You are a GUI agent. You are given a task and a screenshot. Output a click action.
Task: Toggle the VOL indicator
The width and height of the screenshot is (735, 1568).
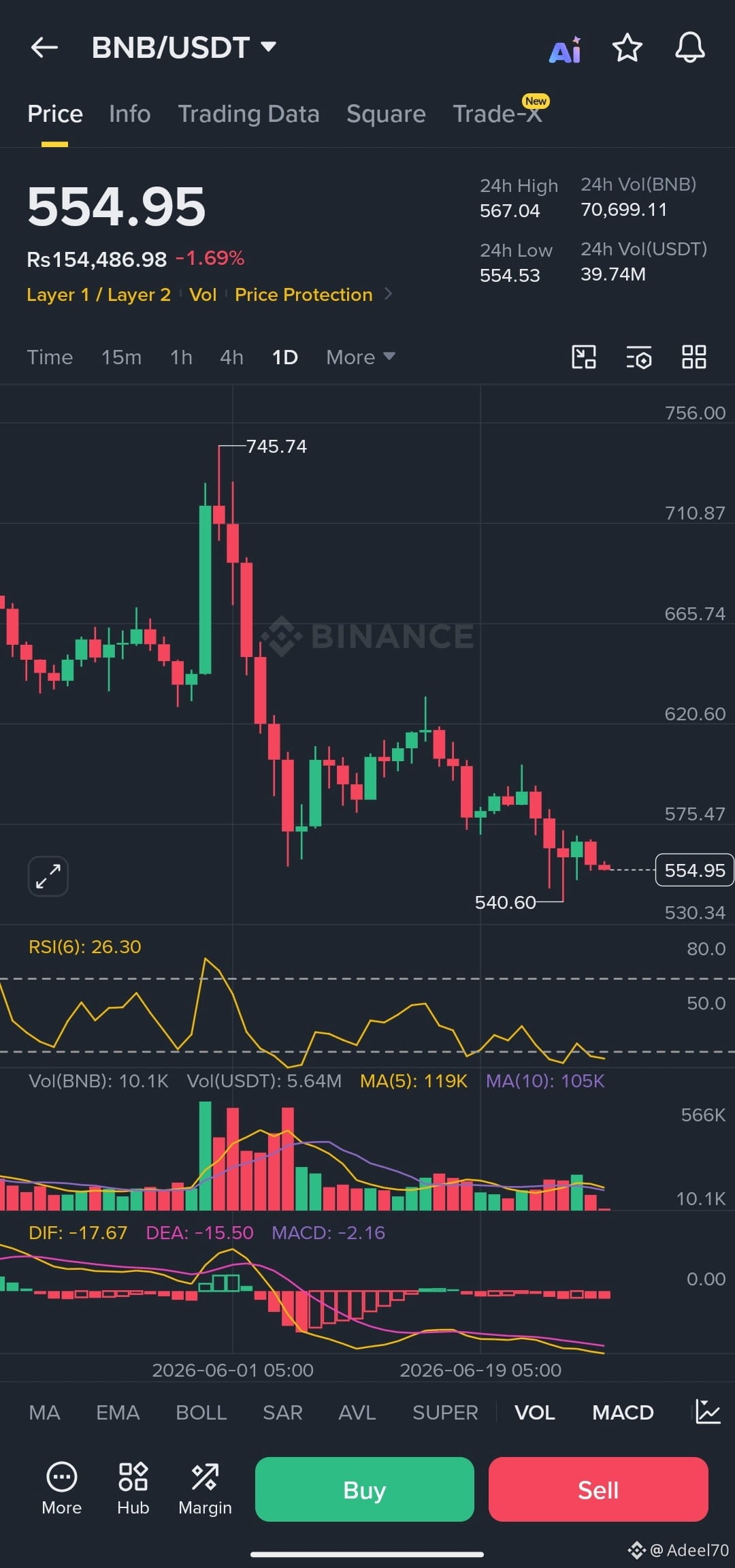pos(534,1412)
